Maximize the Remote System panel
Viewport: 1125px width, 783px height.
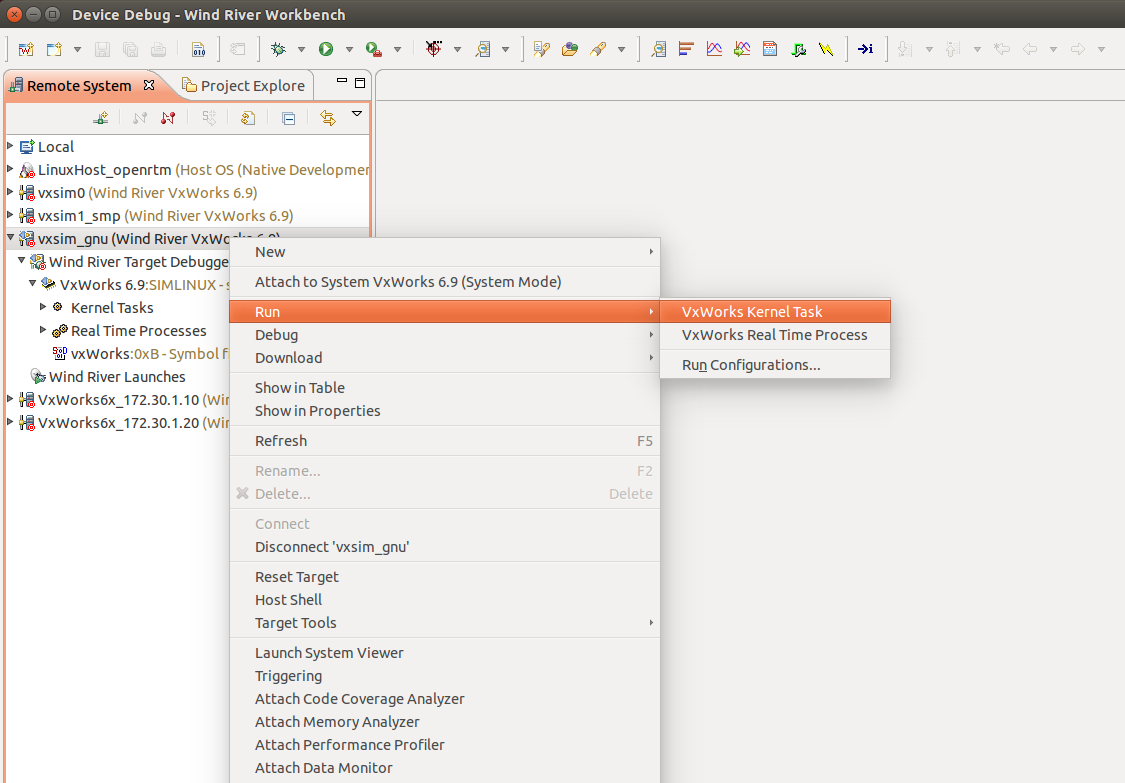click(x=360, y=83)
